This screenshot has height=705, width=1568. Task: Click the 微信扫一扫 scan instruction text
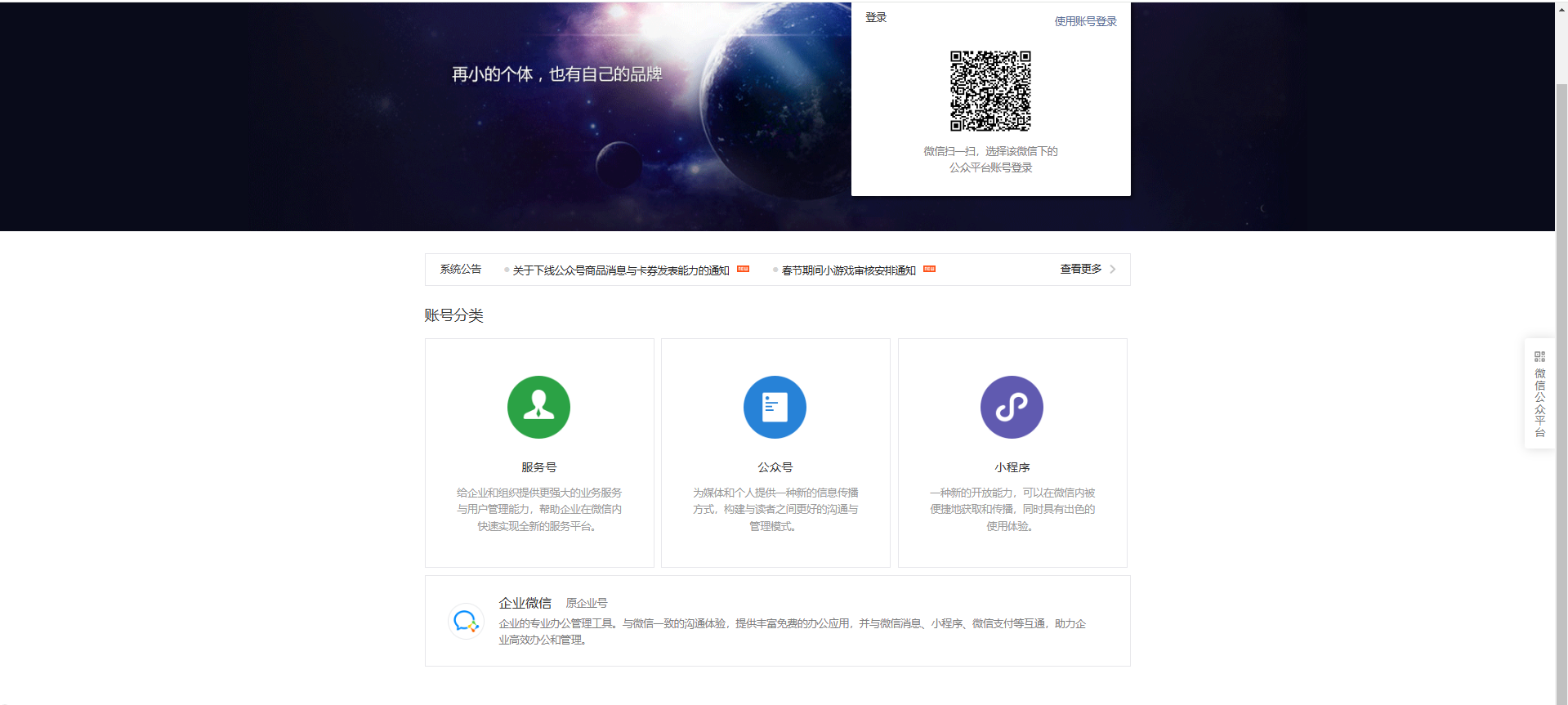[x=990, y=159]
